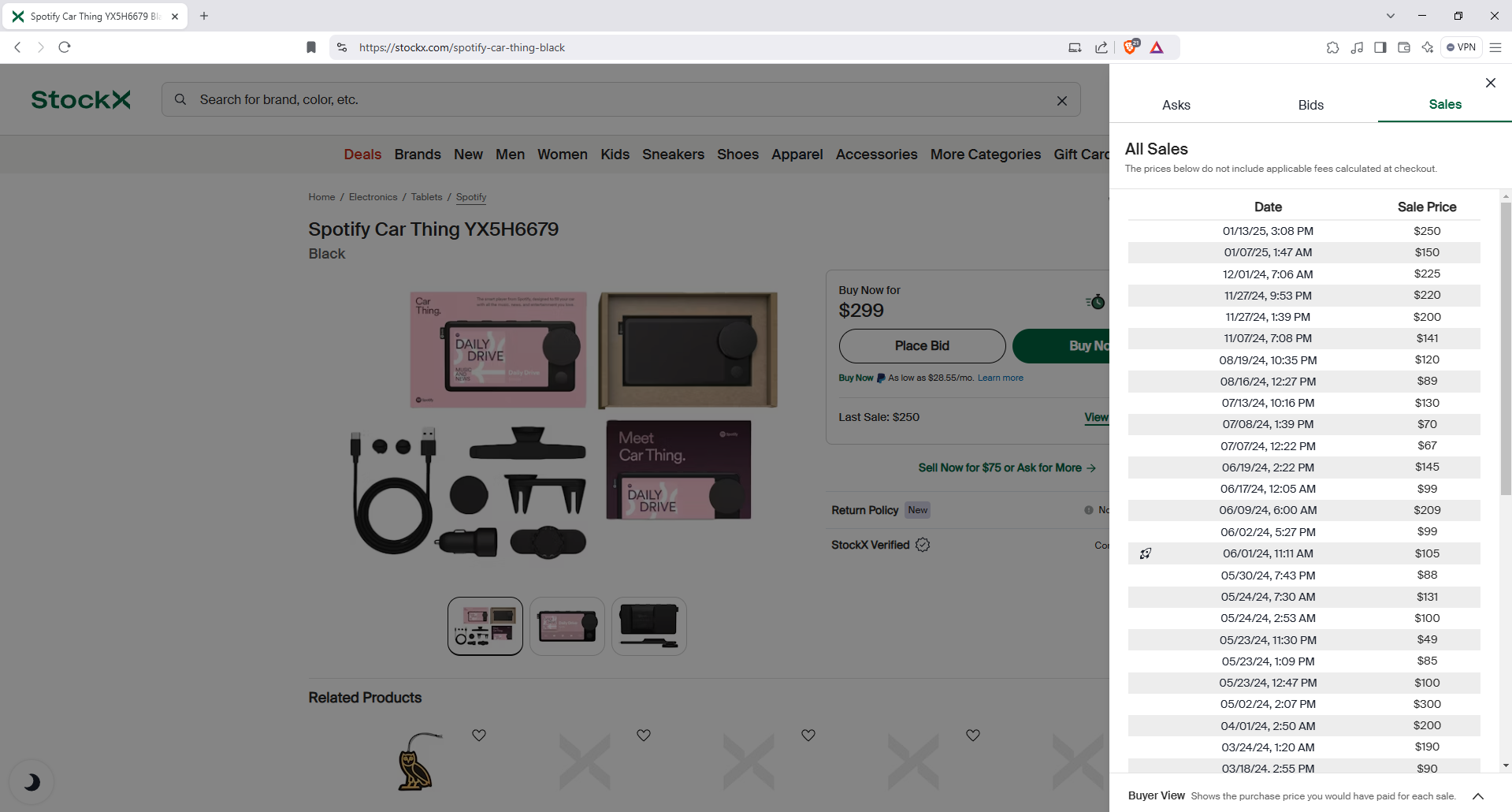
Task: Open the Tablets breadcrumb
Action: (426, 197)
